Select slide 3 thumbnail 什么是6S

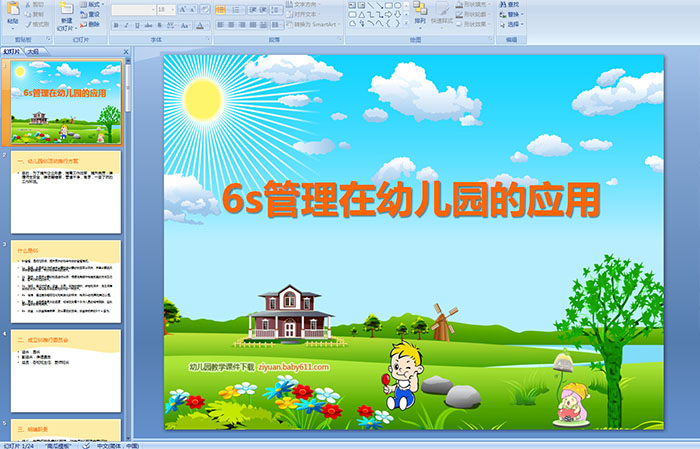point(66,282)
